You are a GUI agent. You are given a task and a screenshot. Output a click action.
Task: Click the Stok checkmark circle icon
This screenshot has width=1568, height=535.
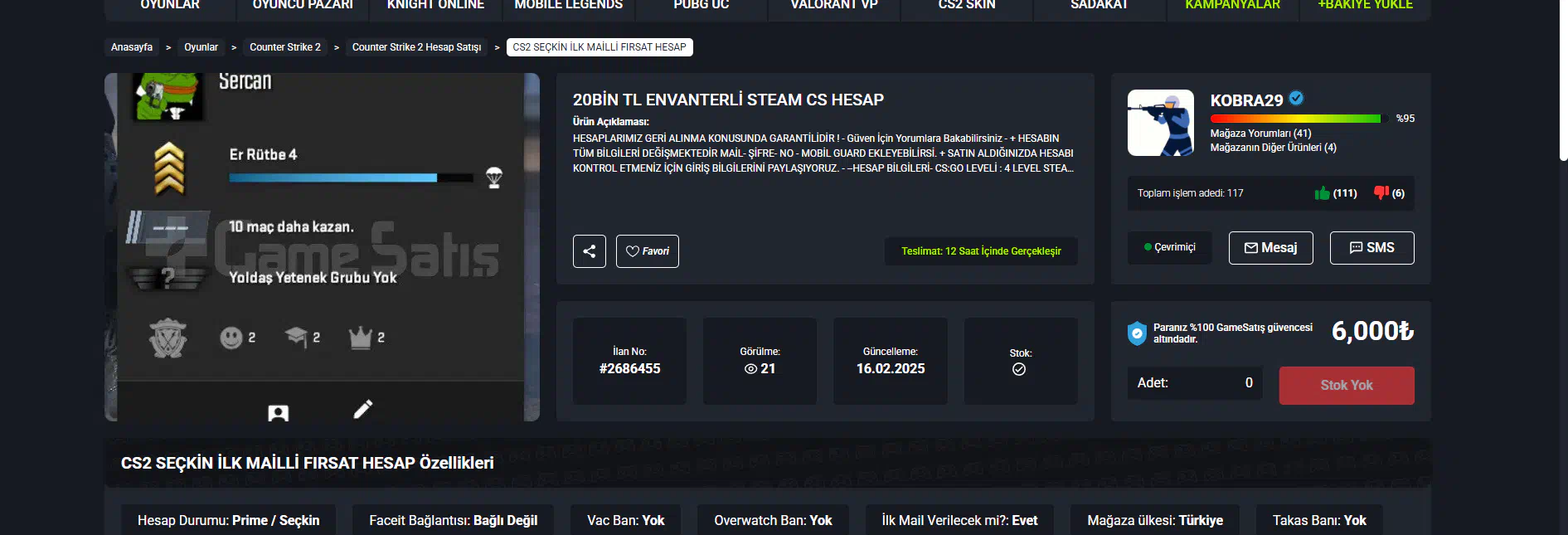(1019, 369)
